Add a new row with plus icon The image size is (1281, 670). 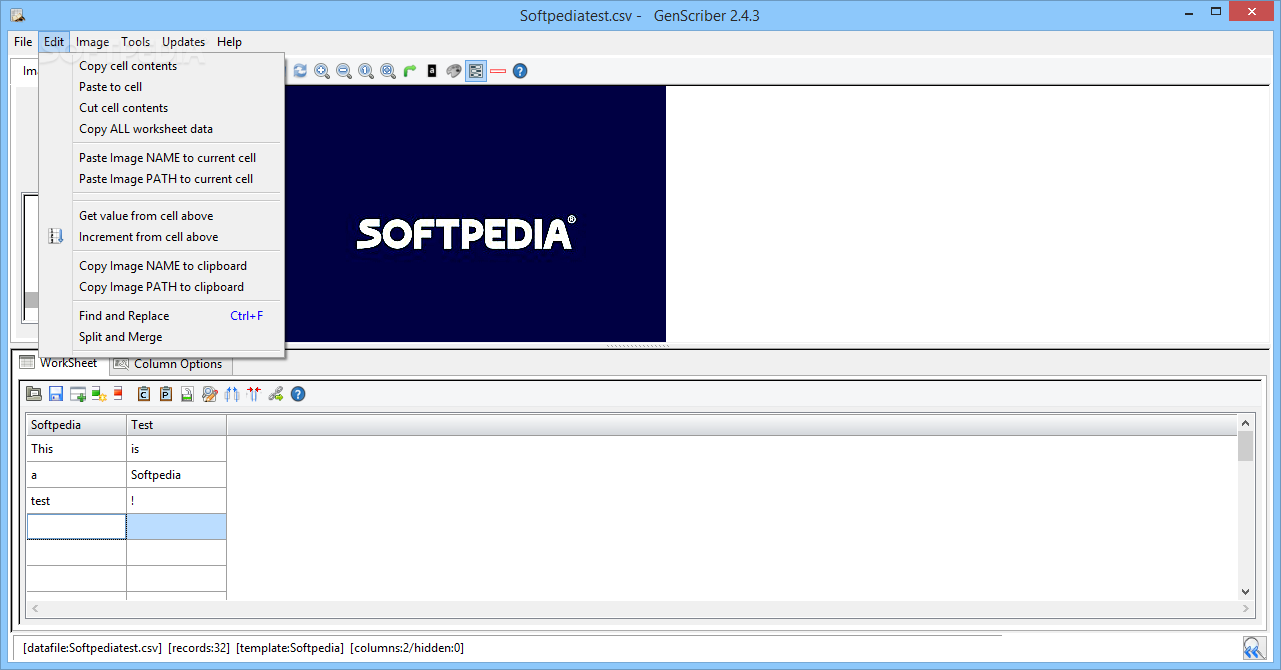point(78,394)
